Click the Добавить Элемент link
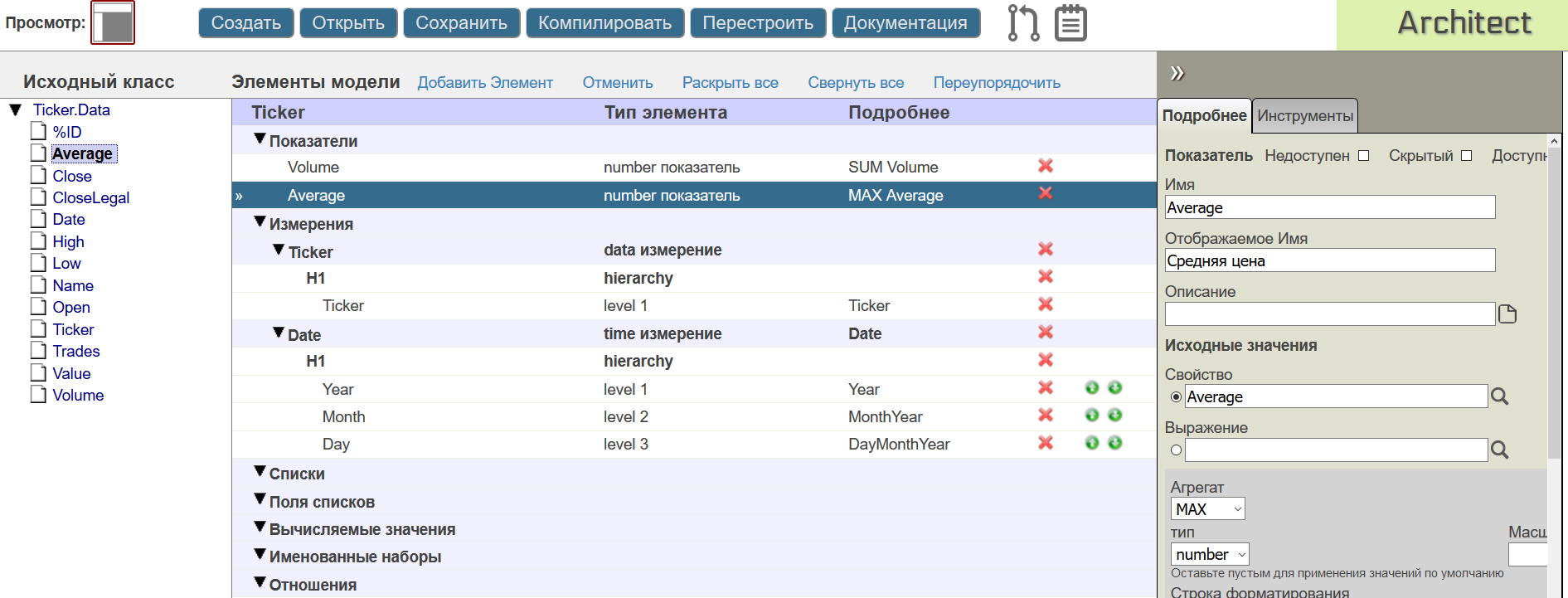This screenshot has width=1568, height=598. click(x=485, y=83)
